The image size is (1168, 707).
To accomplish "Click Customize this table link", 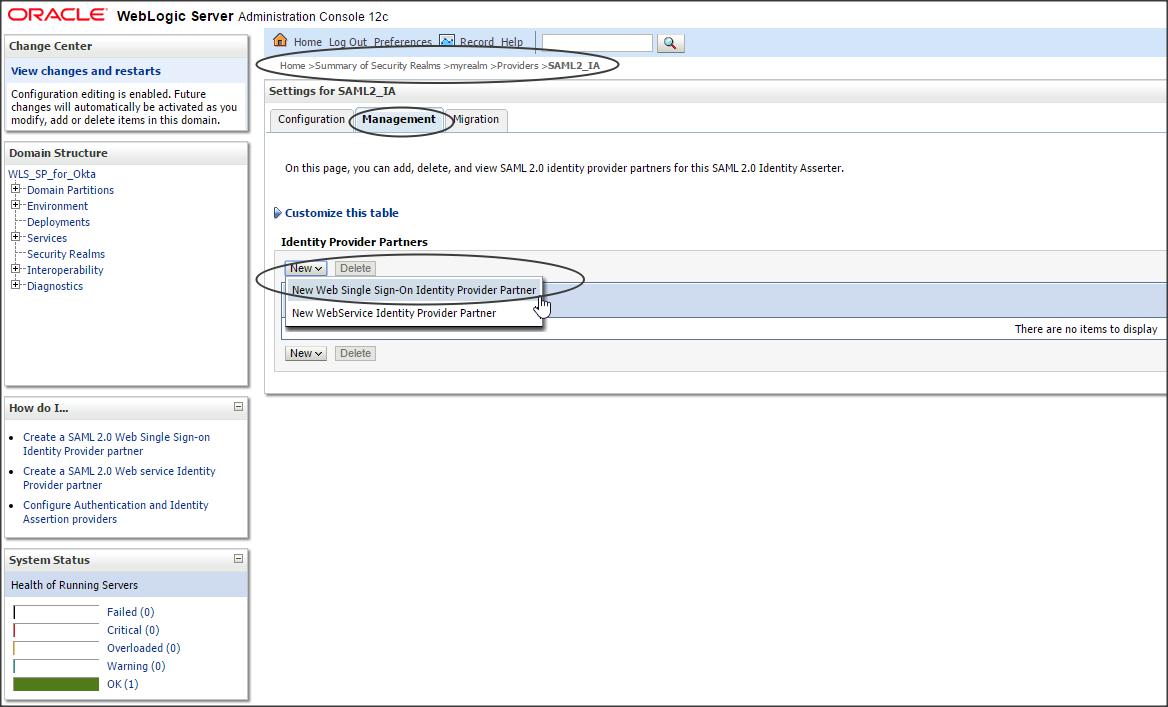I will click(341, 213).
